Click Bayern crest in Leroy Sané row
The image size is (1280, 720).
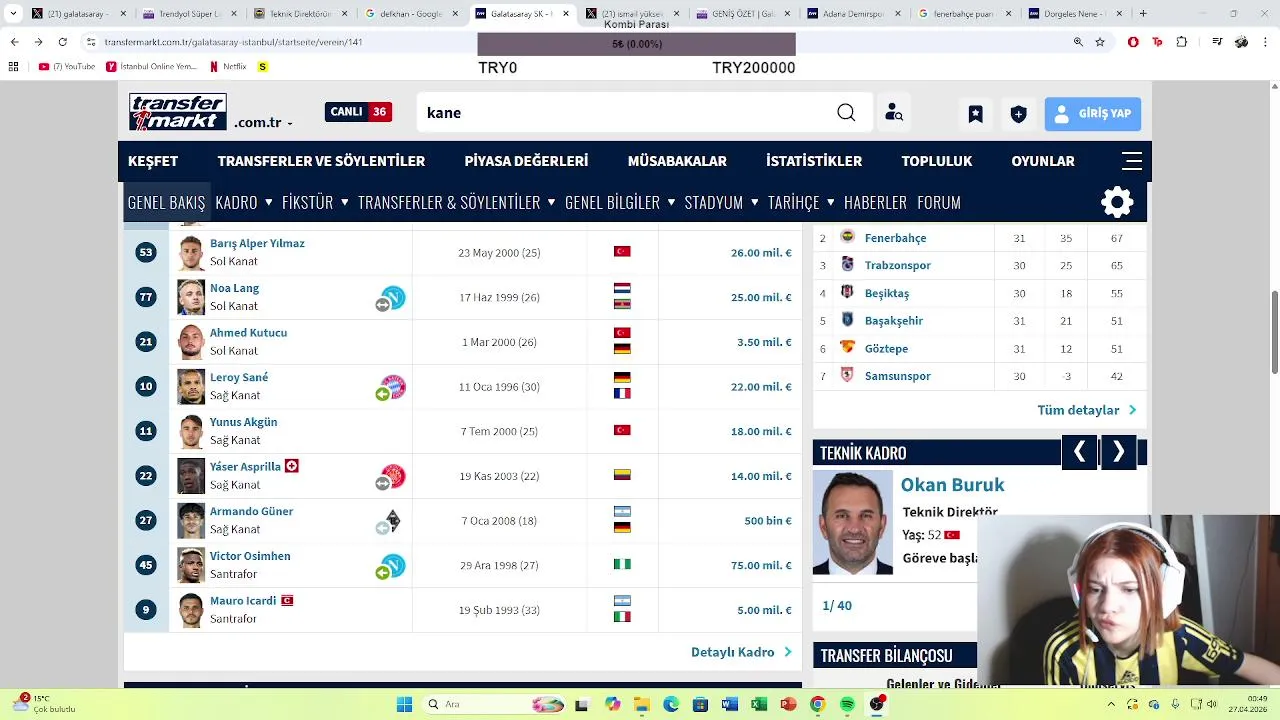point(394,387)
